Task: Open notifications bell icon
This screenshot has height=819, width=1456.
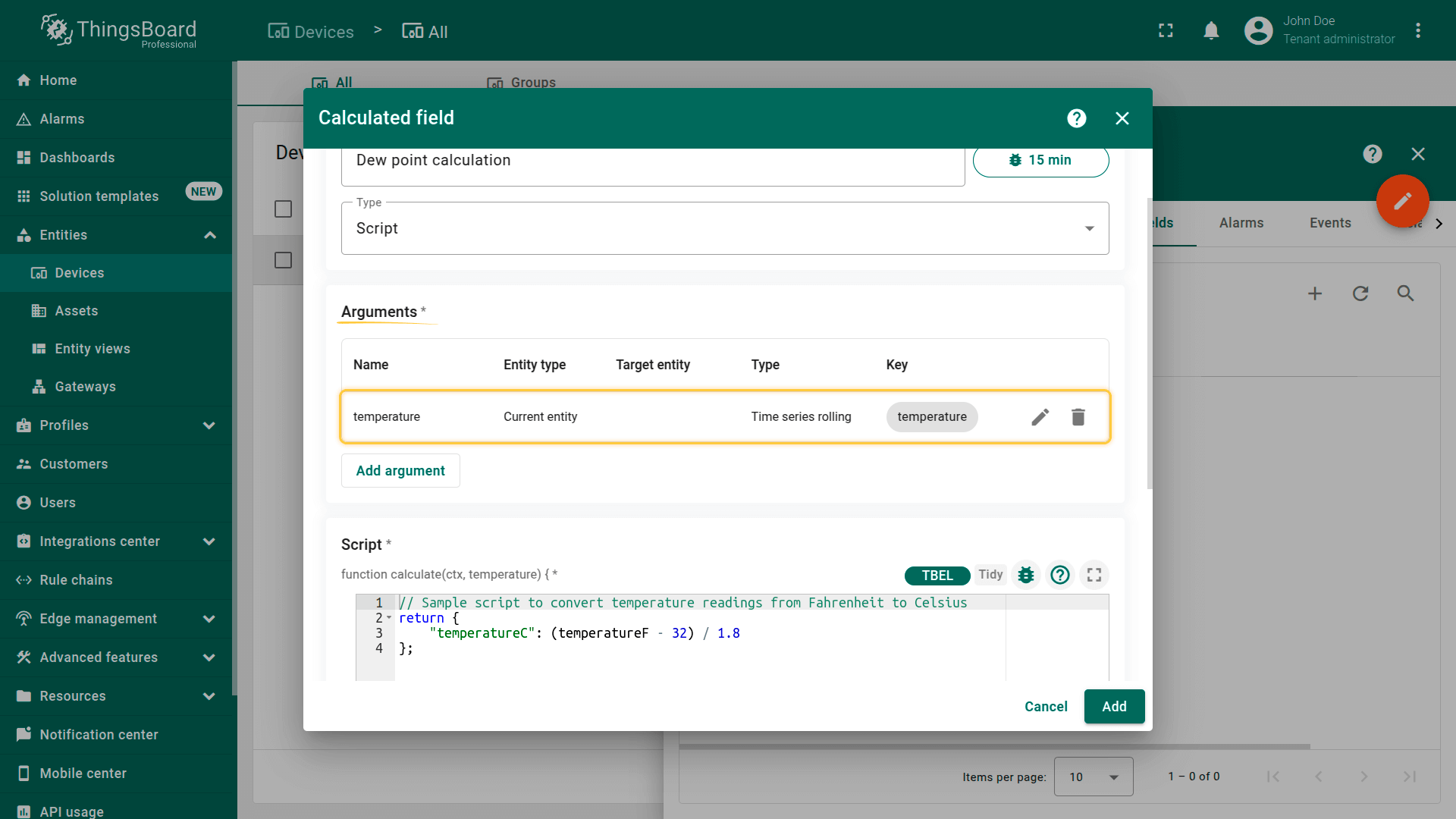Action: 1211,31
